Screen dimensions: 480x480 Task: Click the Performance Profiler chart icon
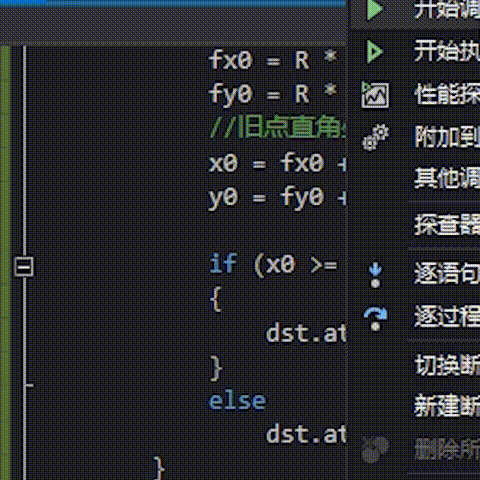coord(375,95)
